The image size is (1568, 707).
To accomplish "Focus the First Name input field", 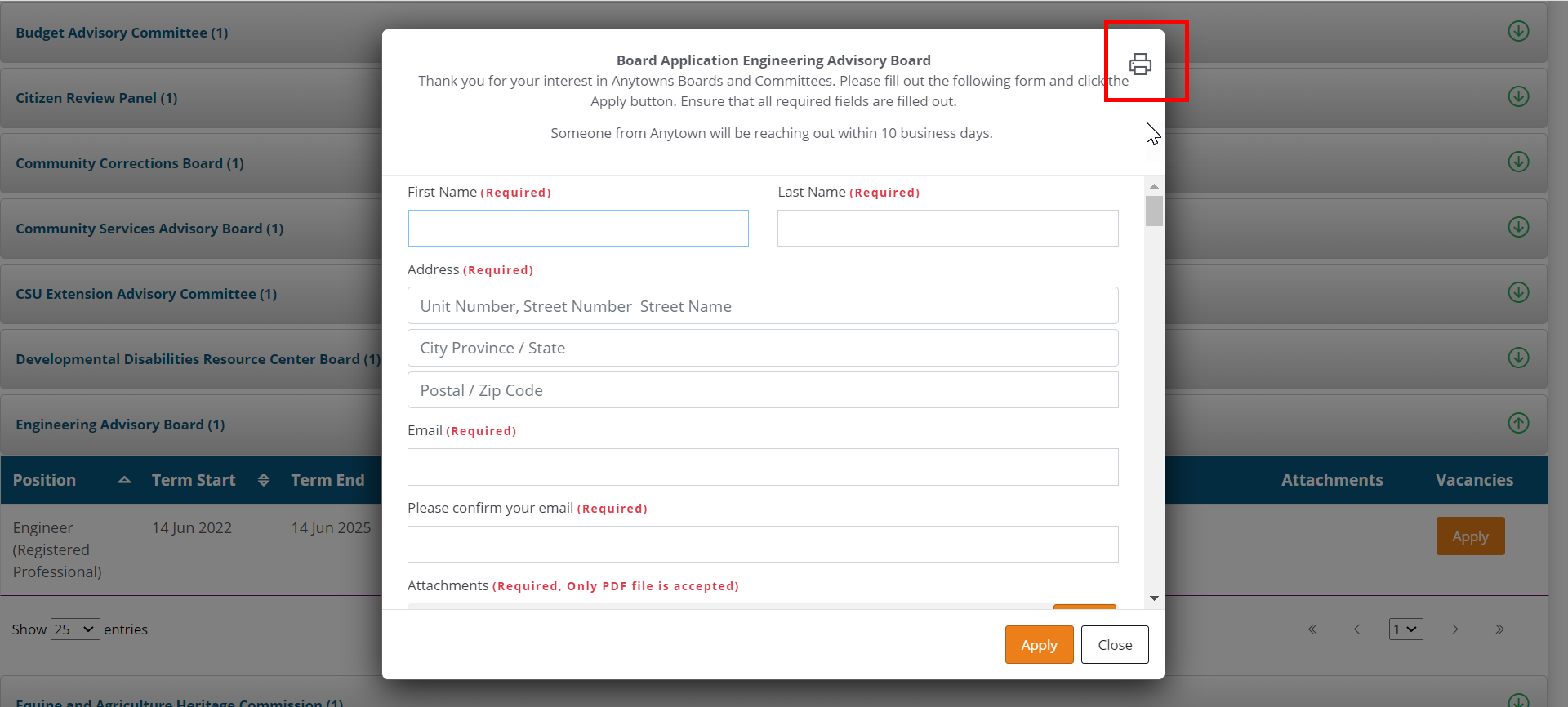I will click(578, 229).
